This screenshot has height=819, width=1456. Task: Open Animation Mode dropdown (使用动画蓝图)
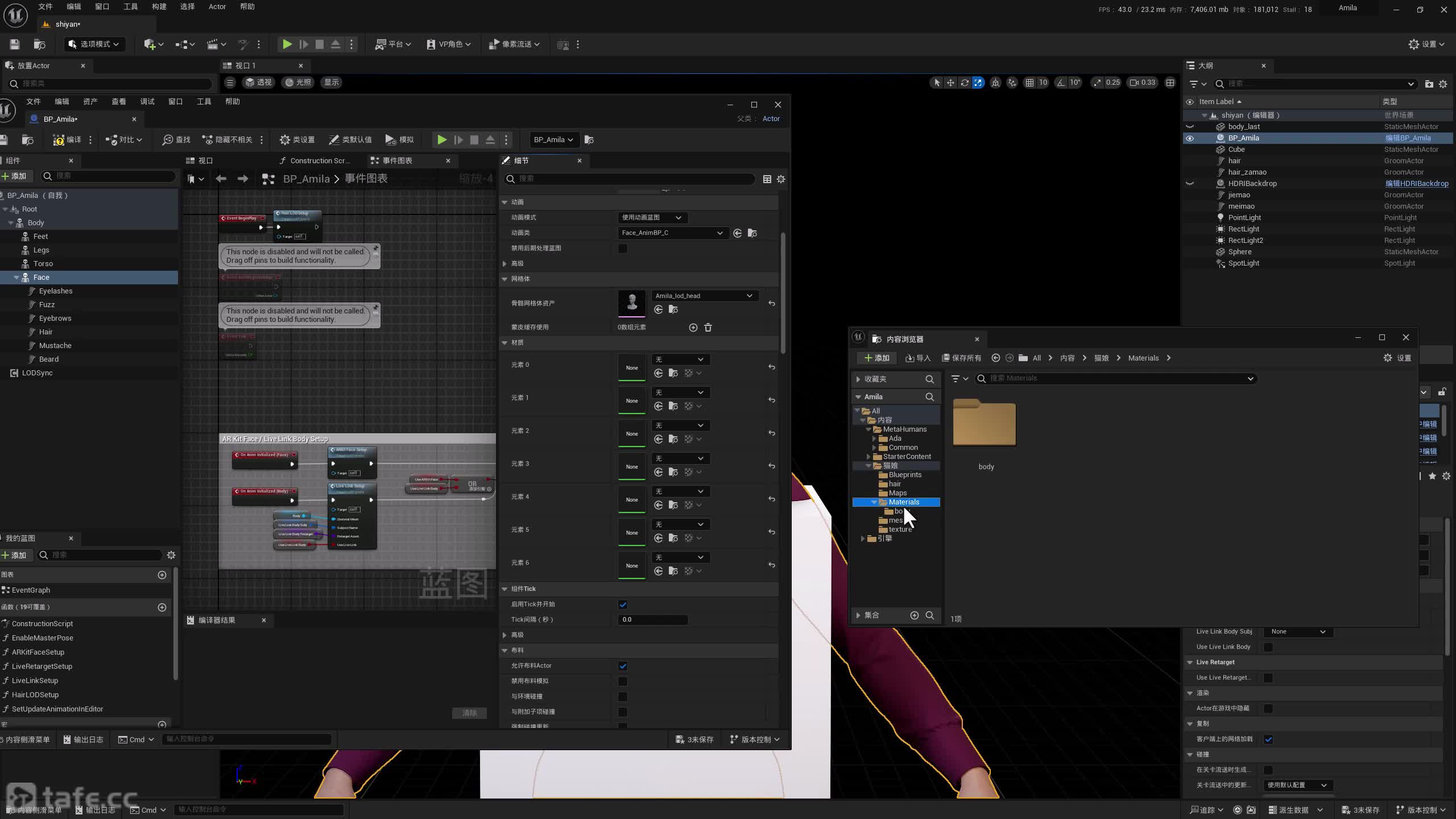click(652, 217)
